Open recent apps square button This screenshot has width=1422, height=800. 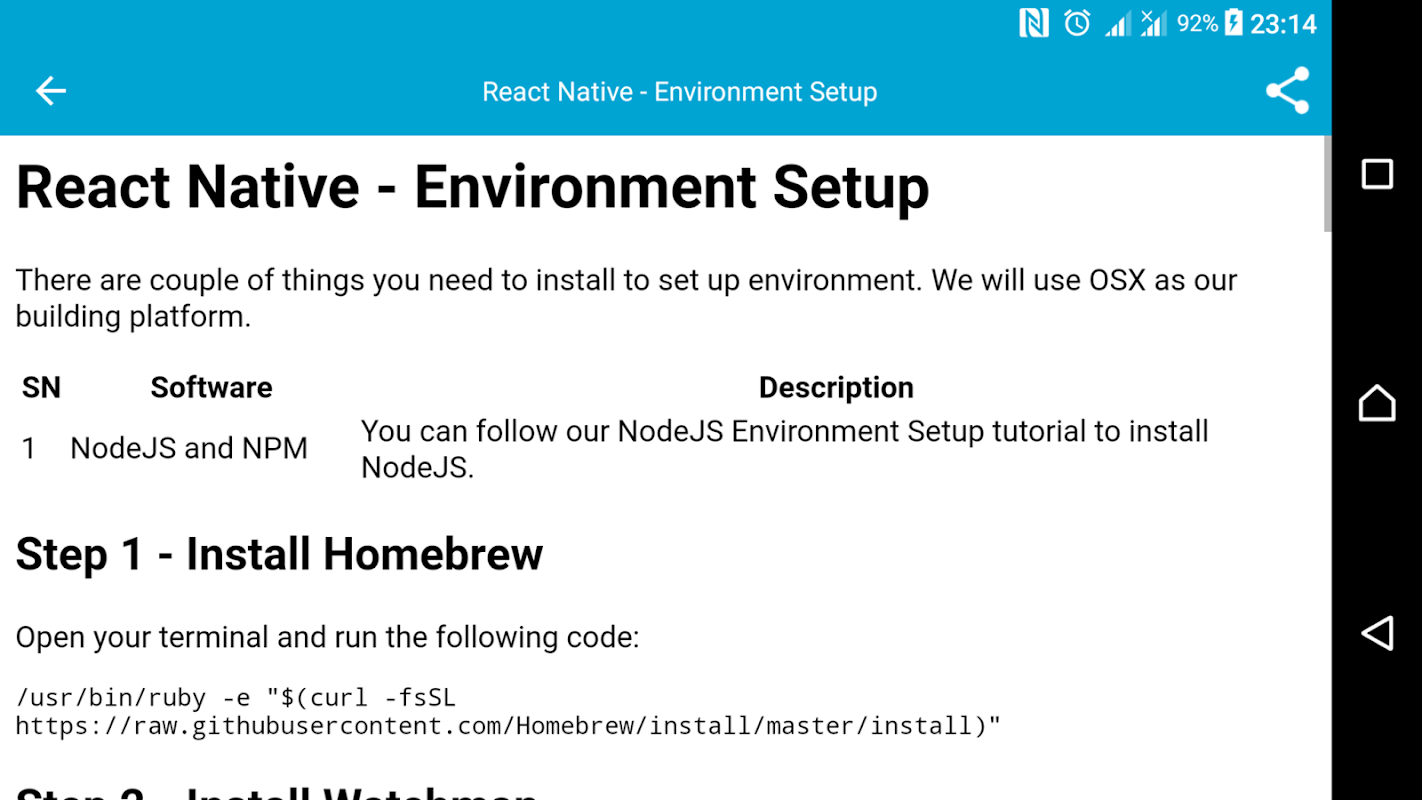(x=1377, y=174)
